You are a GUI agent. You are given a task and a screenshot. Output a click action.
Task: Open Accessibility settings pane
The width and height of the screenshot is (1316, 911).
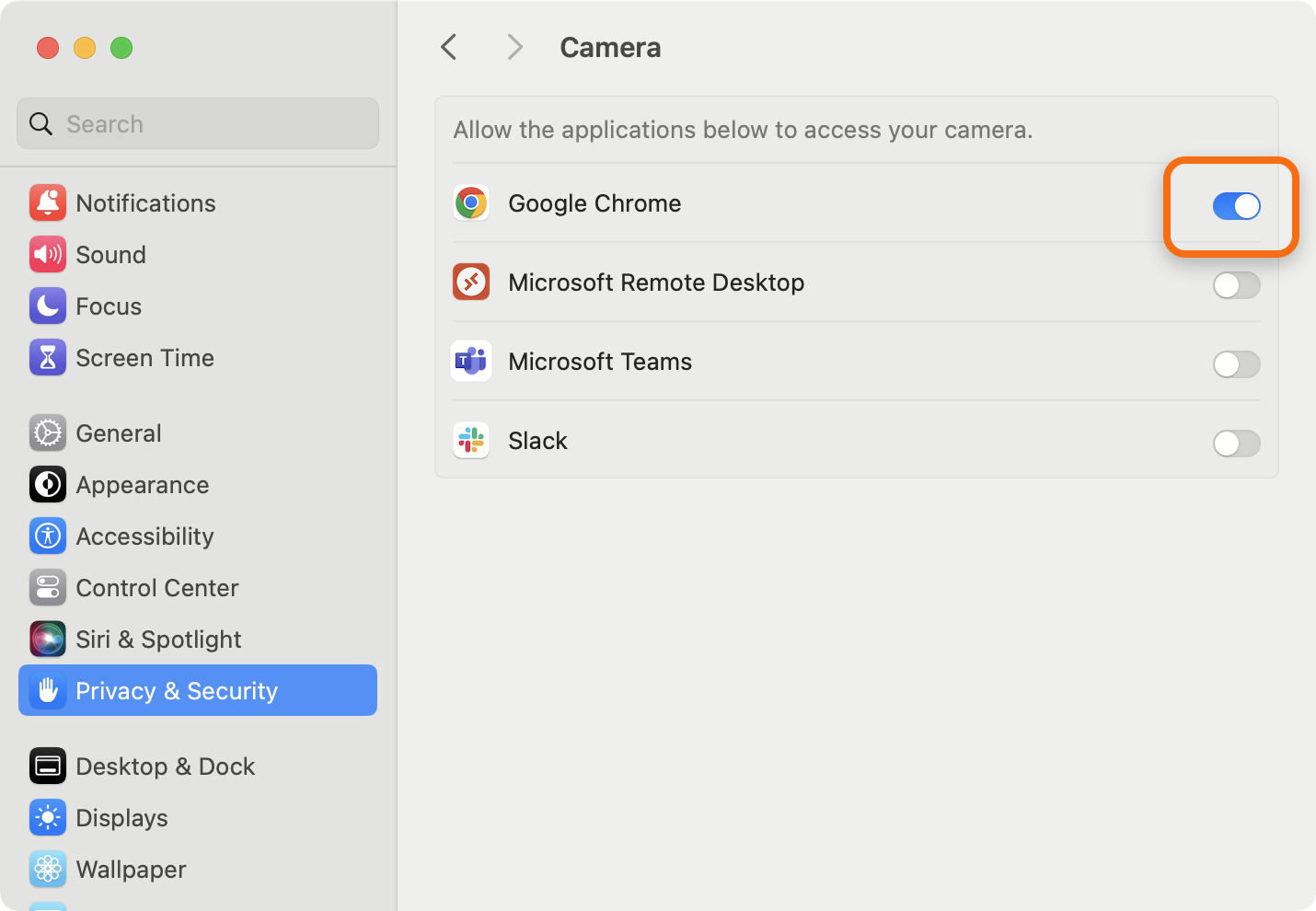tap(198, 536)
